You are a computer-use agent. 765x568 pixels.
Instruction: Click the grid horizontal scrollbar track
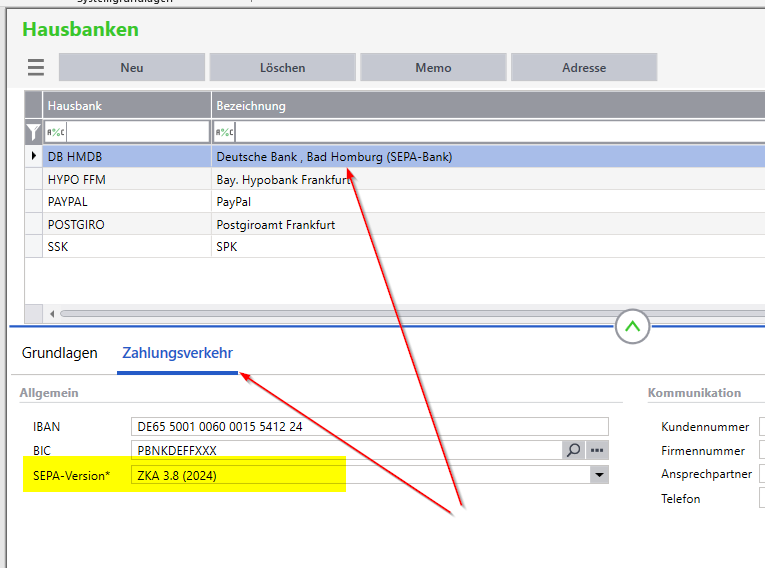(x=412, y=314)
